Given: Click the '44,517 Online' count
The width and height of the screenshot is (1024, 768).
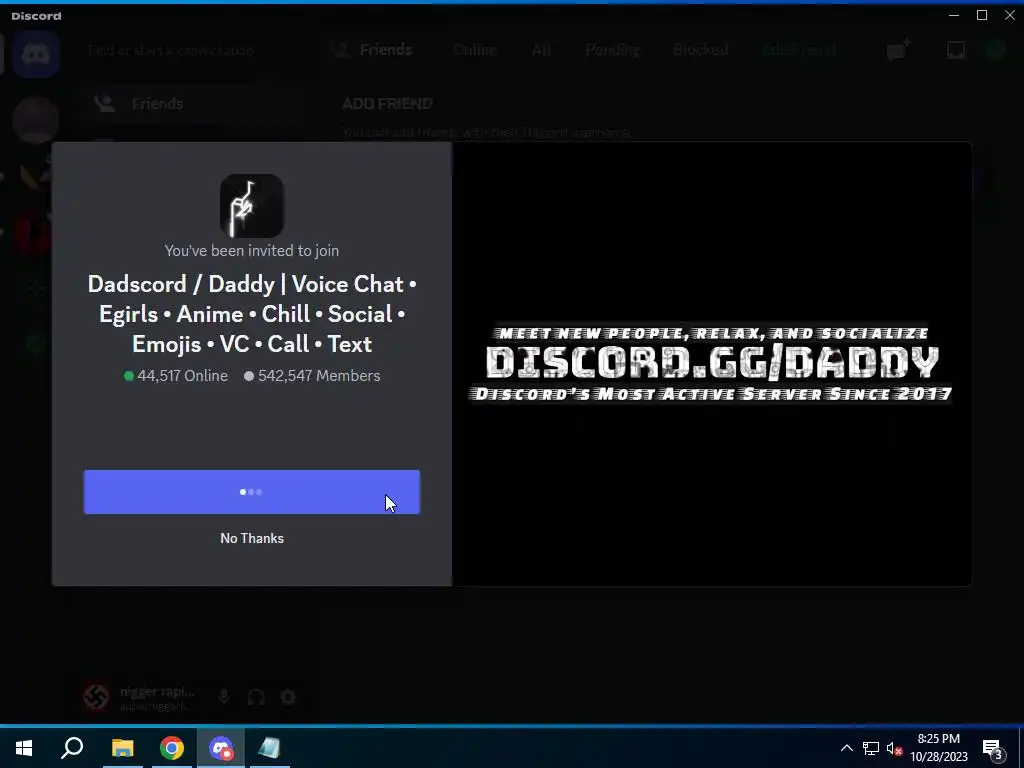Looking at the screenshot, I should point(176,376).
